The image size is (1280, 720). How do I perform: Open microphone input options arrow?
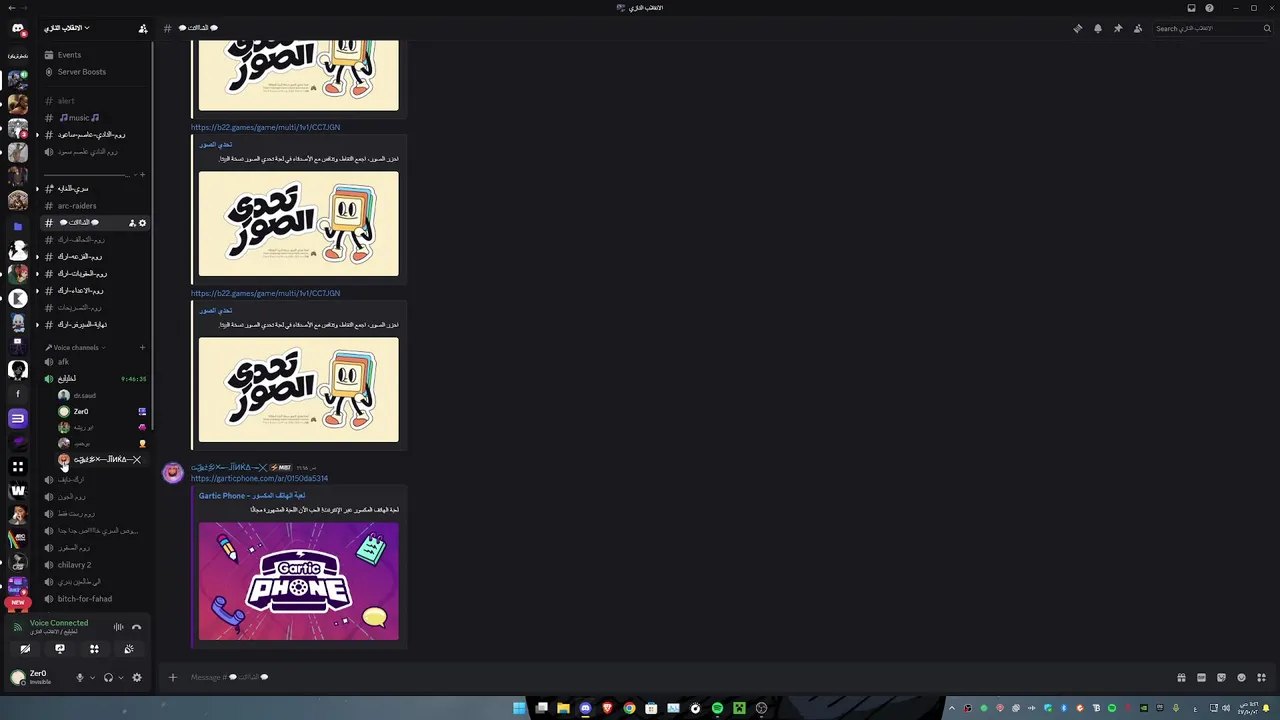point(92,678)
